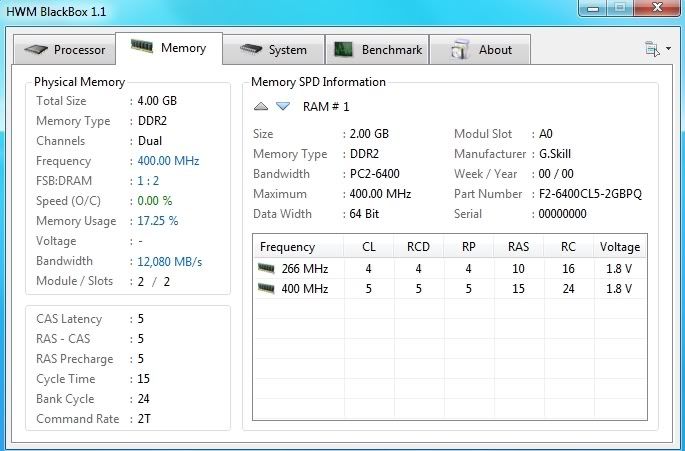Click the 15 cycle time value in the timings panel

(x=143, y=378)
